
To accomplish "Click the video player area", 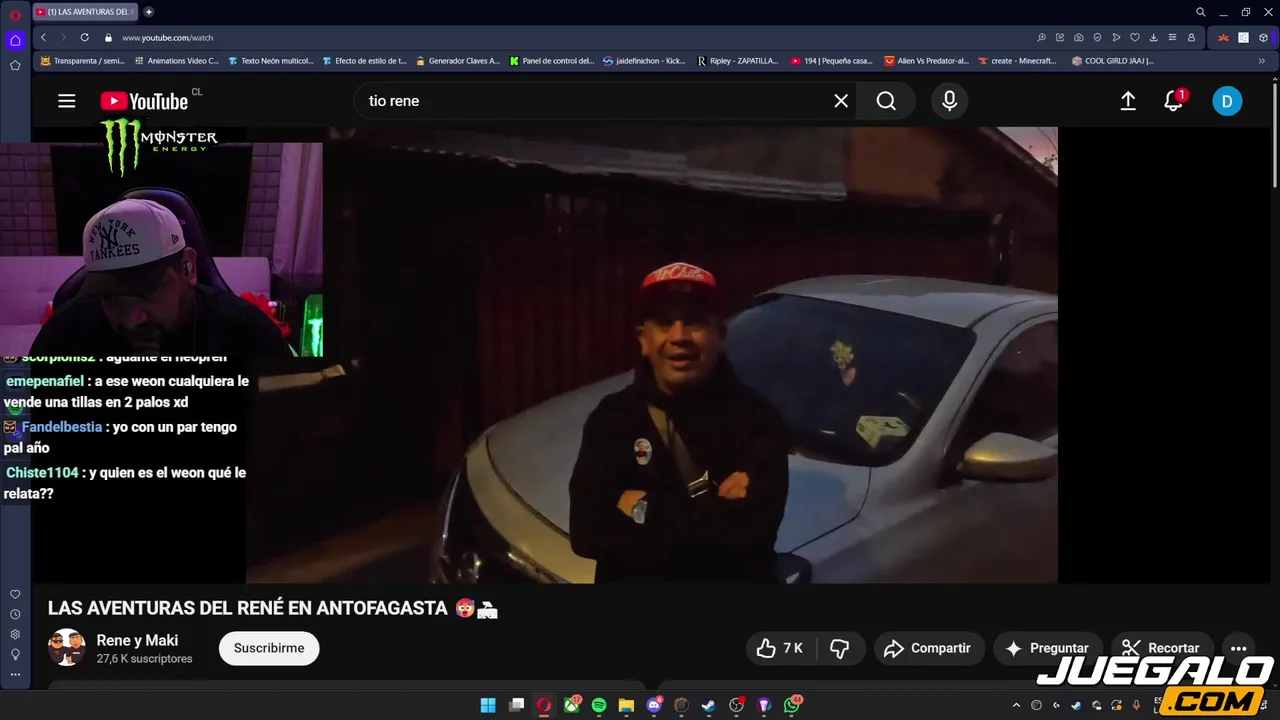I will tap(651, 355).
